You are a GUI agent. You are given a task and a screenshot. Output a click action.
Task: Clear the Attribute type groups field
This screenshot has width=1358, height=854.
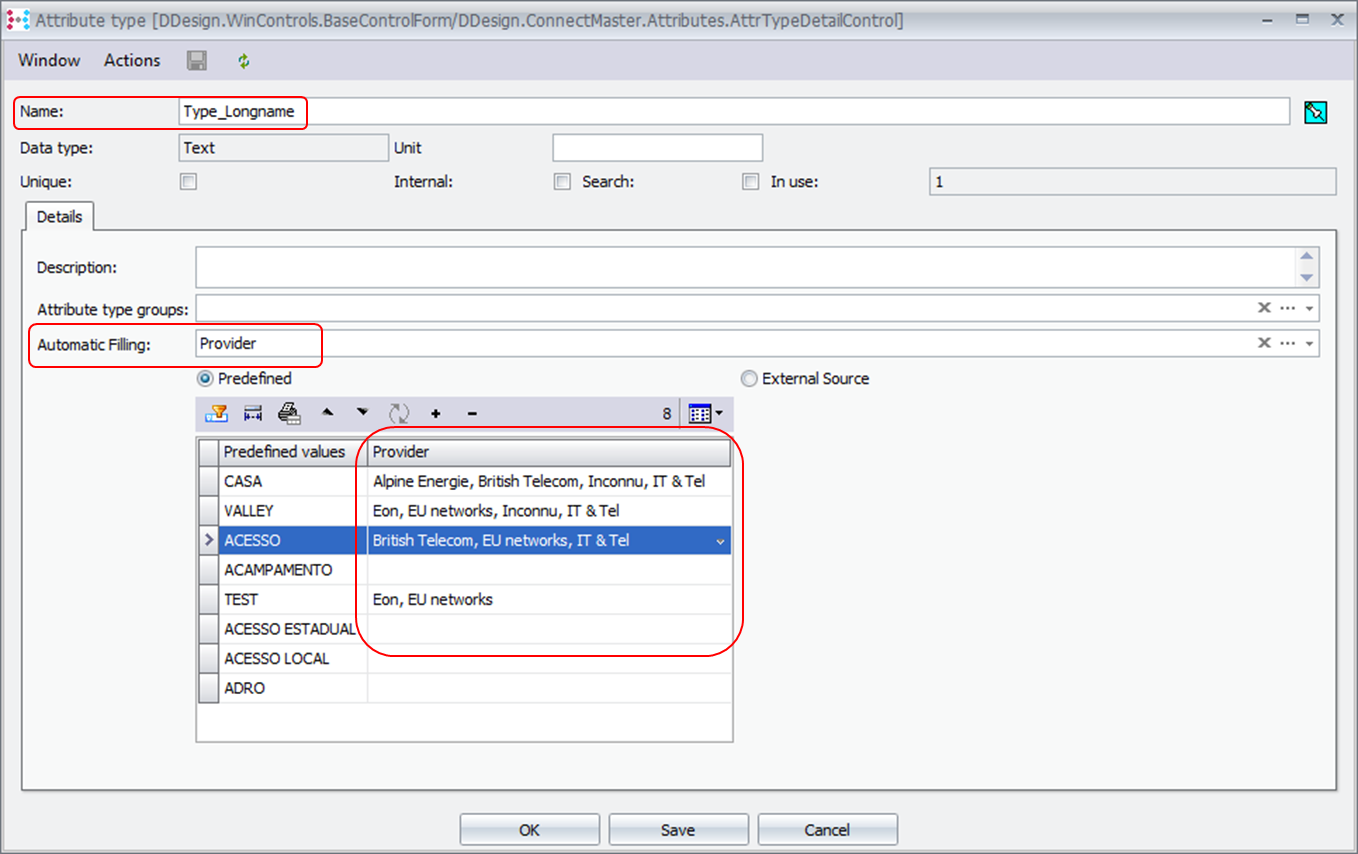(1264, 308)
